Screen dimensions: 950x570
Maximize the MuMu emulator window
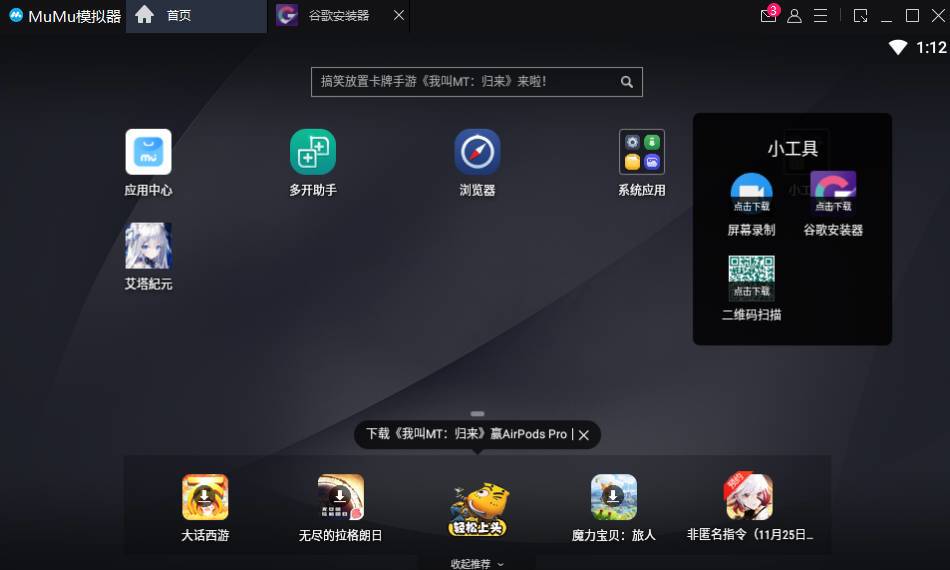point(912,16)
